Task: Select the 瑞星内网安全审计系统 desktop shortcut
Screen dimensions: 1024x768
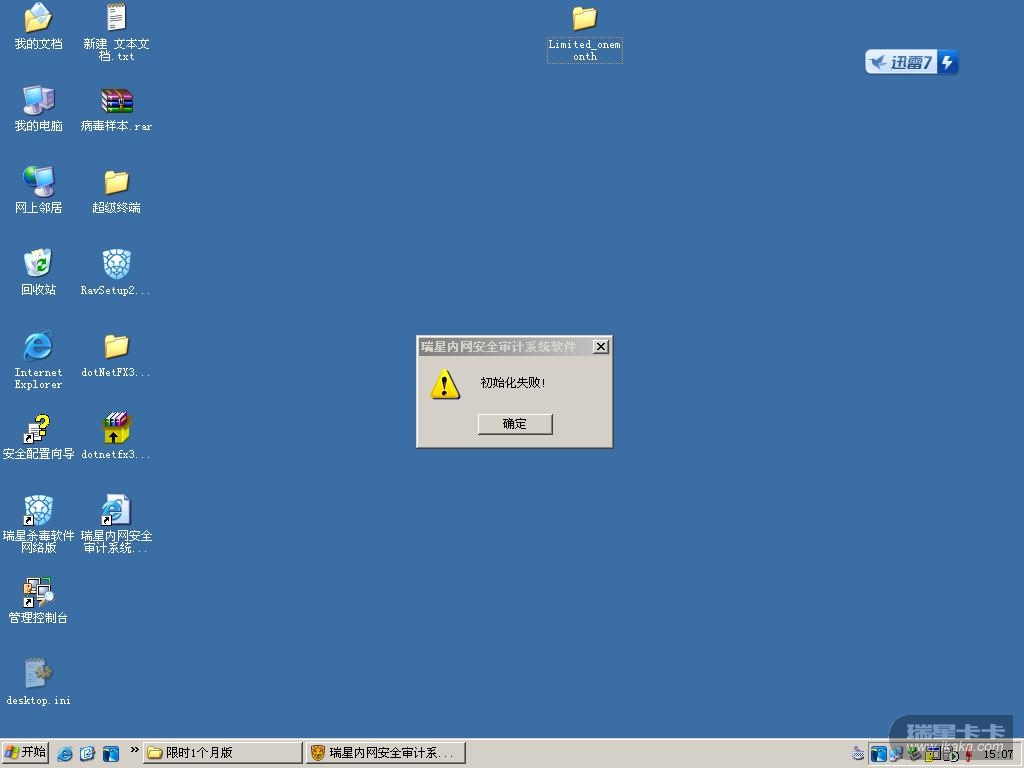Action: coord(117,511)
